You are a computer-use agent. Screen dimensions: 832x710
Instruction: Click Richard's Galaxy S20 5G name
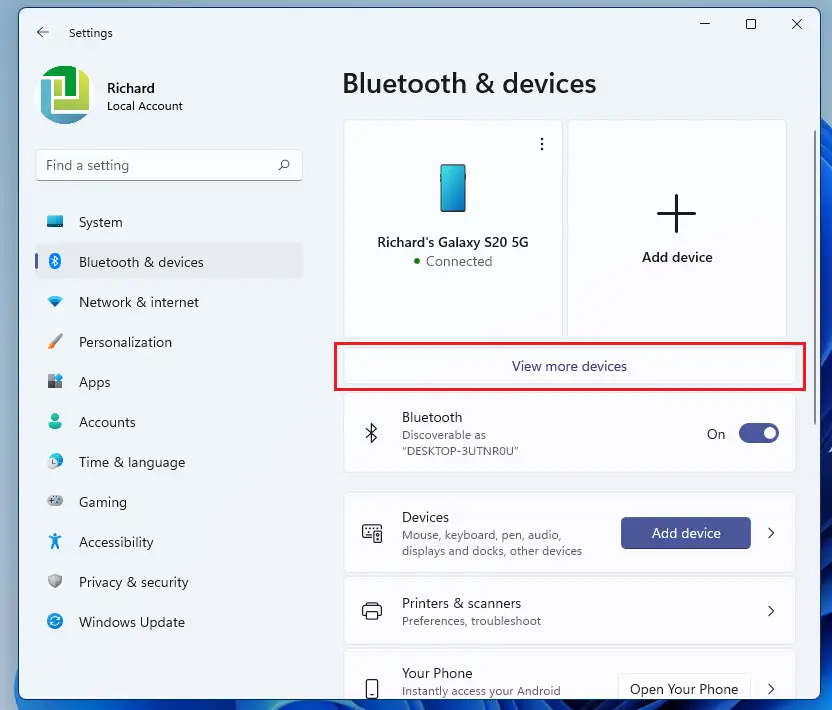point(453,242)
